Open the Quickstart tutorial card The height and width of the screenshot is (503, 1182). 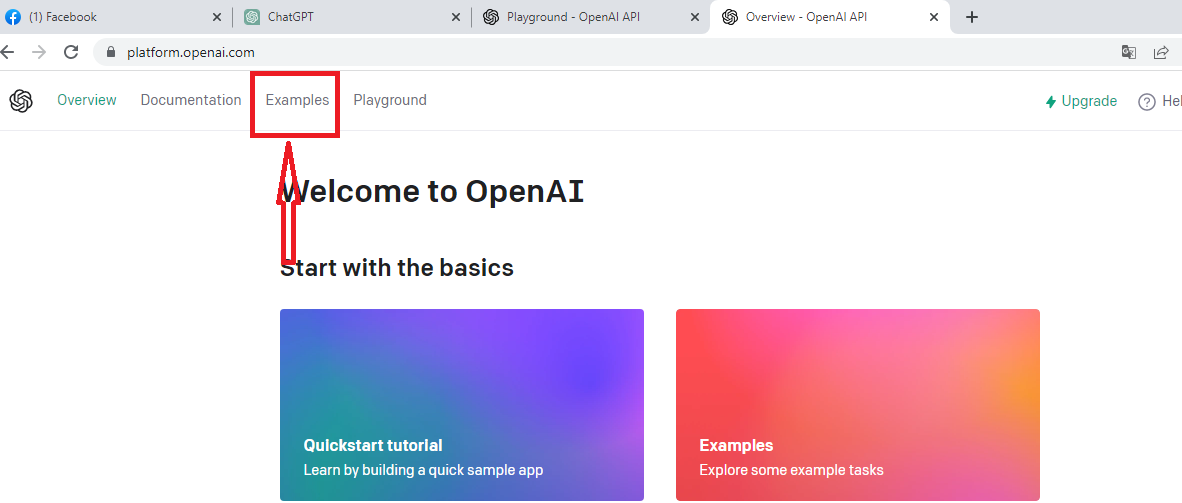[x=461, y=405]
